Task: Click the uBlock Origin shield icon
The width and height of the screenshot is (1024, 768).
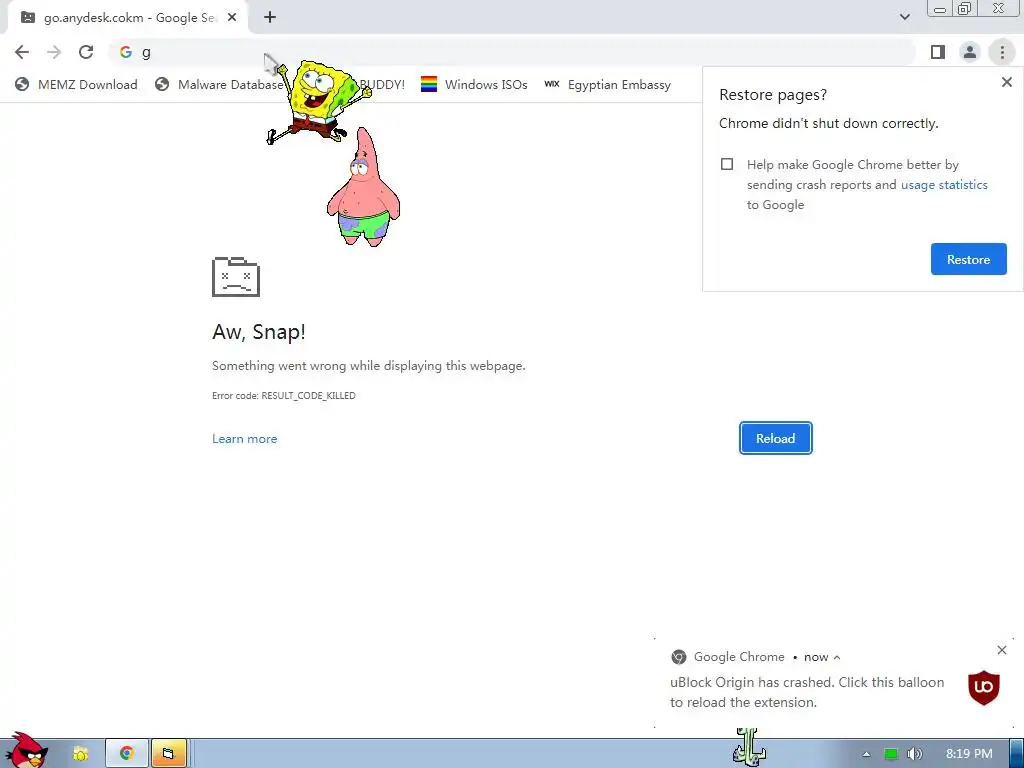Action: pyautogui.click(x=984, y=687)
